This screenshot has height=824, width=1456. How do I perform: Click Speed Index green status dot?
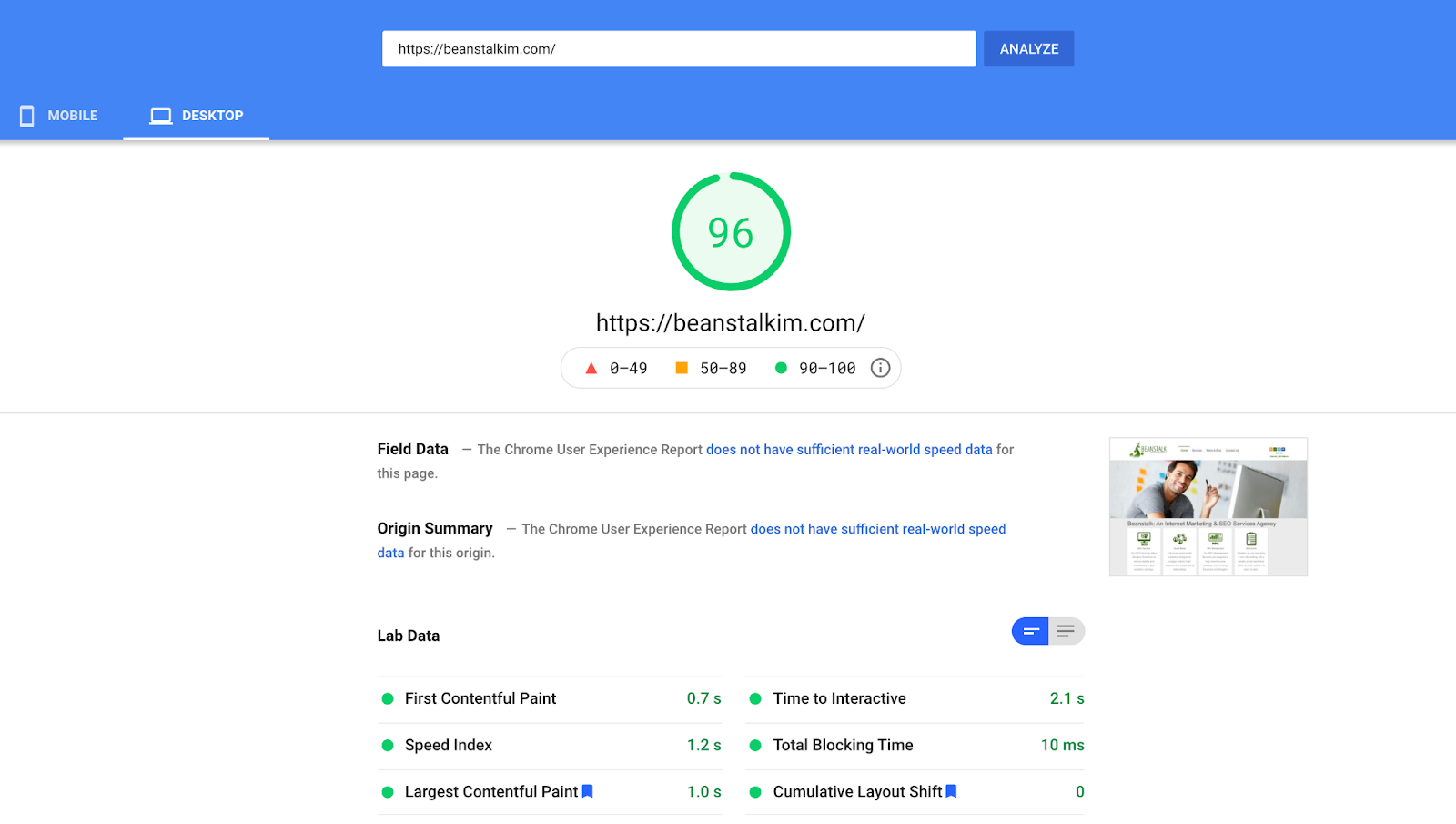point(388,745)
